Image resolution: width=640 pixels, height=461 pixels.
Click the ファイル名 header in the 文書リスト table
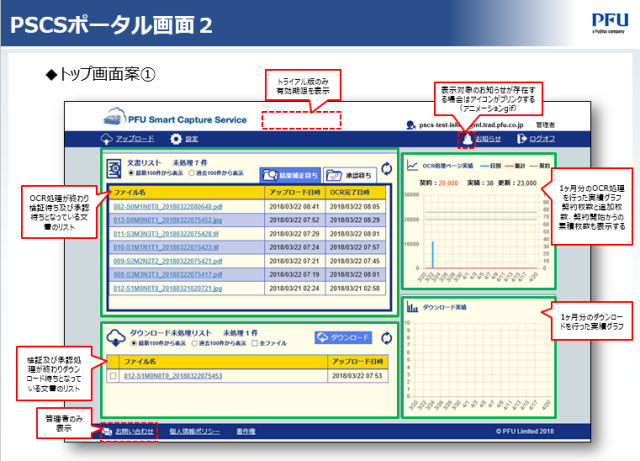pos(187,192)
